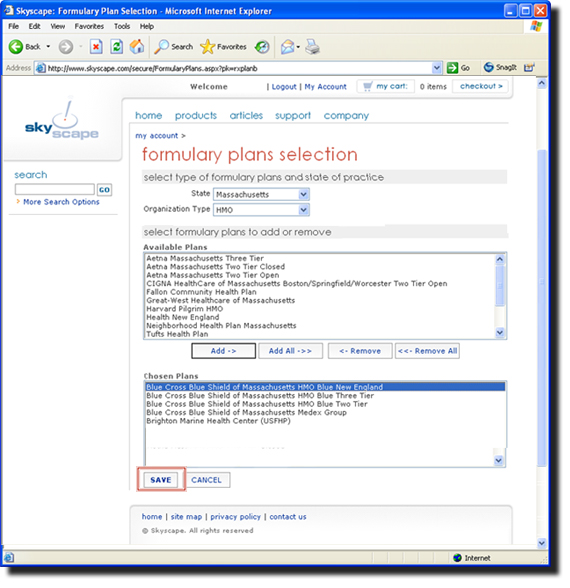
Task: Go to the products navigation tab
Action: [196, 116]
